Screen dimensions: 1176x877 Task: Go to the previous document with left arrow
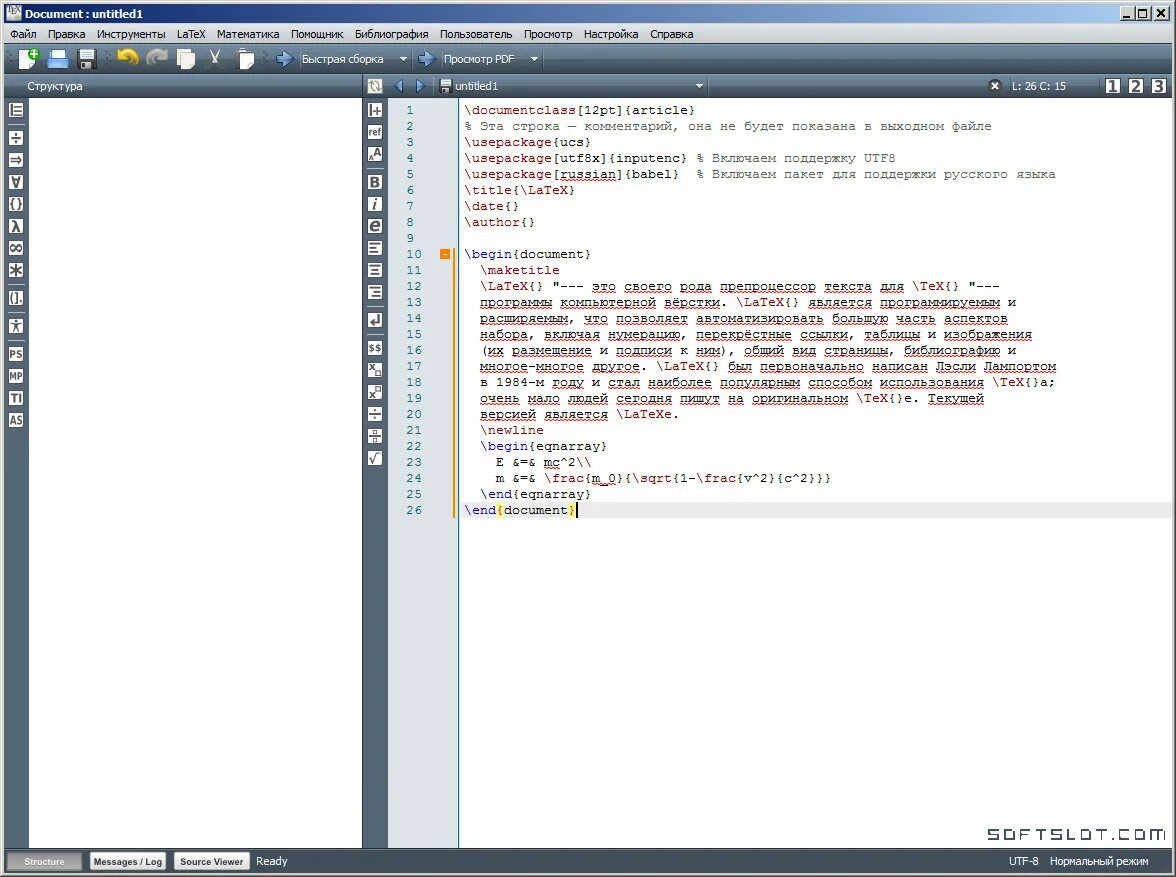[x=398, y=86]
